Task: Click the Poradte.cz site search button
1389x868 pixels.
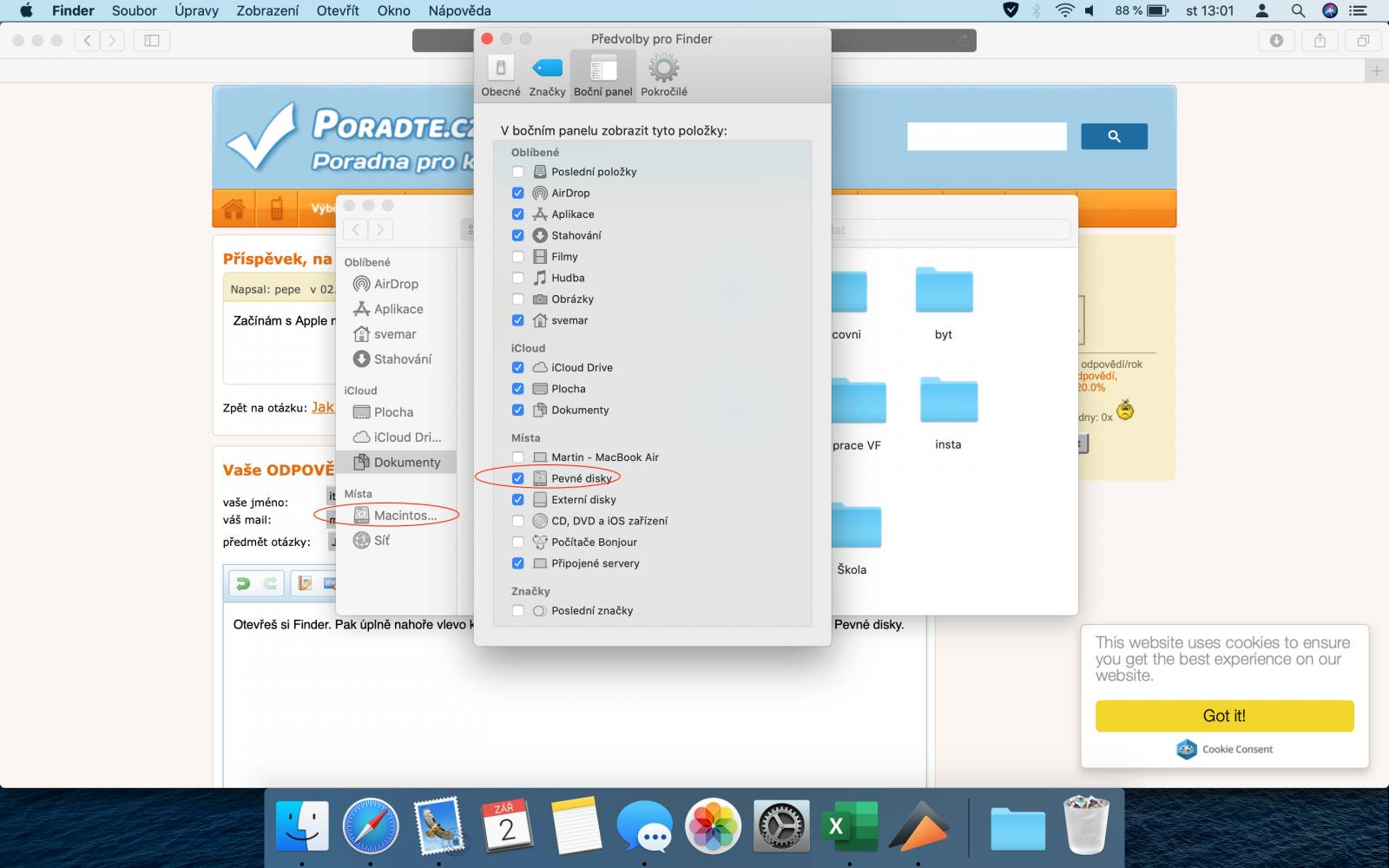Action: click(x=1114, y=136)
